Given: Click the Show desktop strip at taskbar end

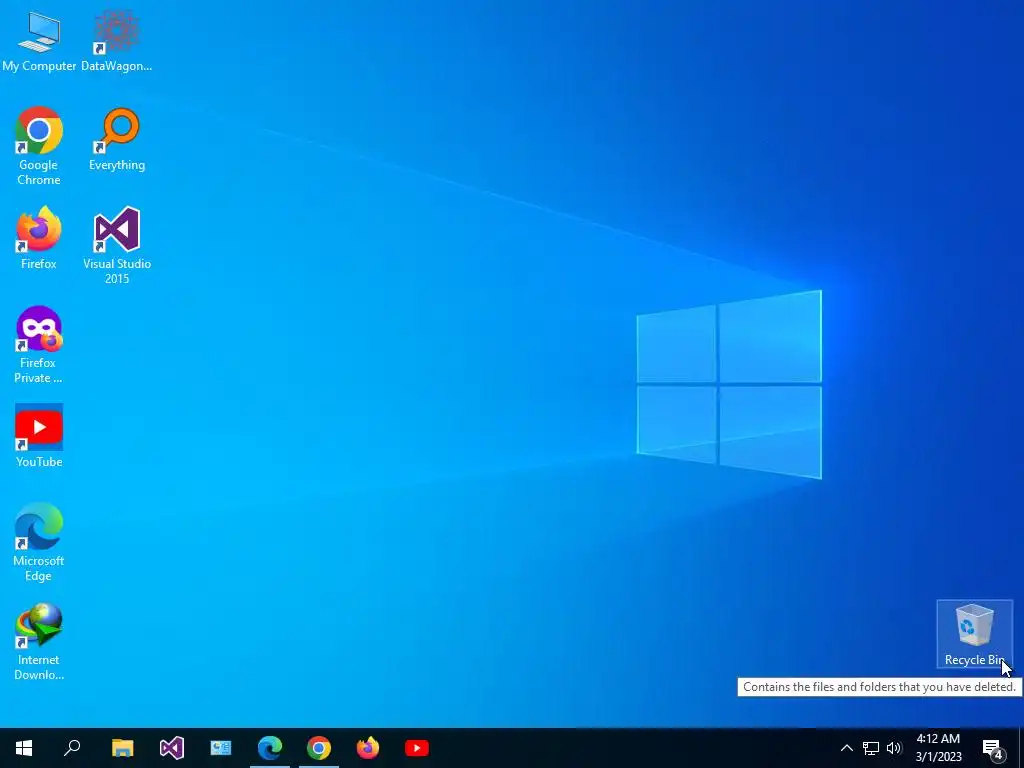Looking at the screenshot, I should pos(1019,748).
